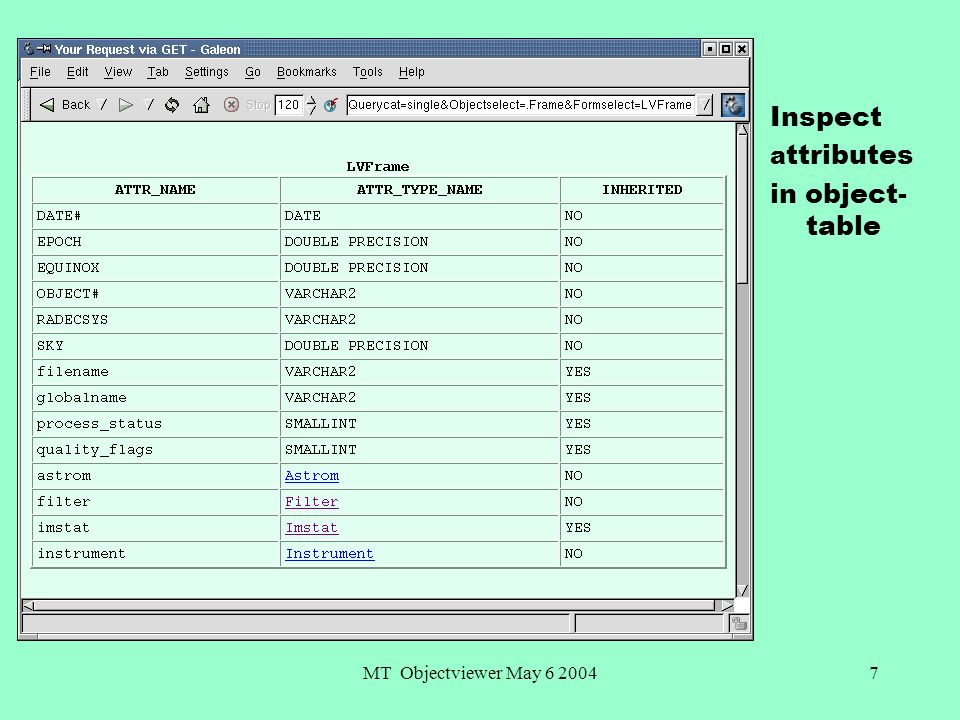Click the vertical scrollbar down arrow
This screenshot has height=720, width=960.
tap(742, 590)
